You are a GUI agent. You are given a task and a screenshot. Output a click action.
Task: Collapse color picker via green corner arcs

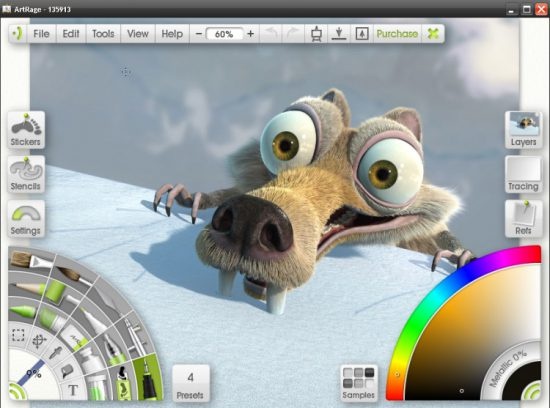pyautogui.click(x=532, y=391)
